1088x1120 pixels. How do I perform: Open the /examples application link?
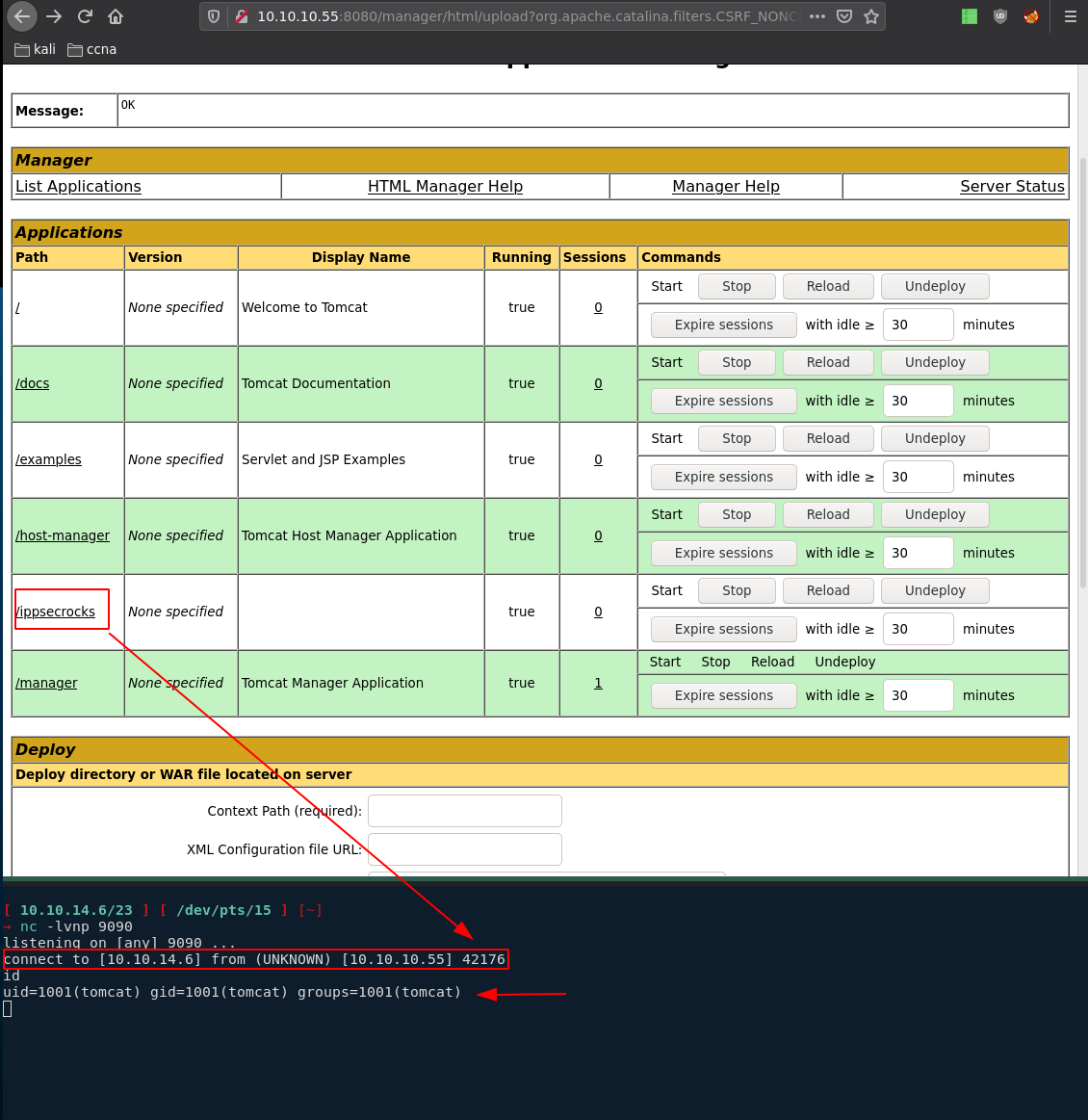tap(48, 459)
